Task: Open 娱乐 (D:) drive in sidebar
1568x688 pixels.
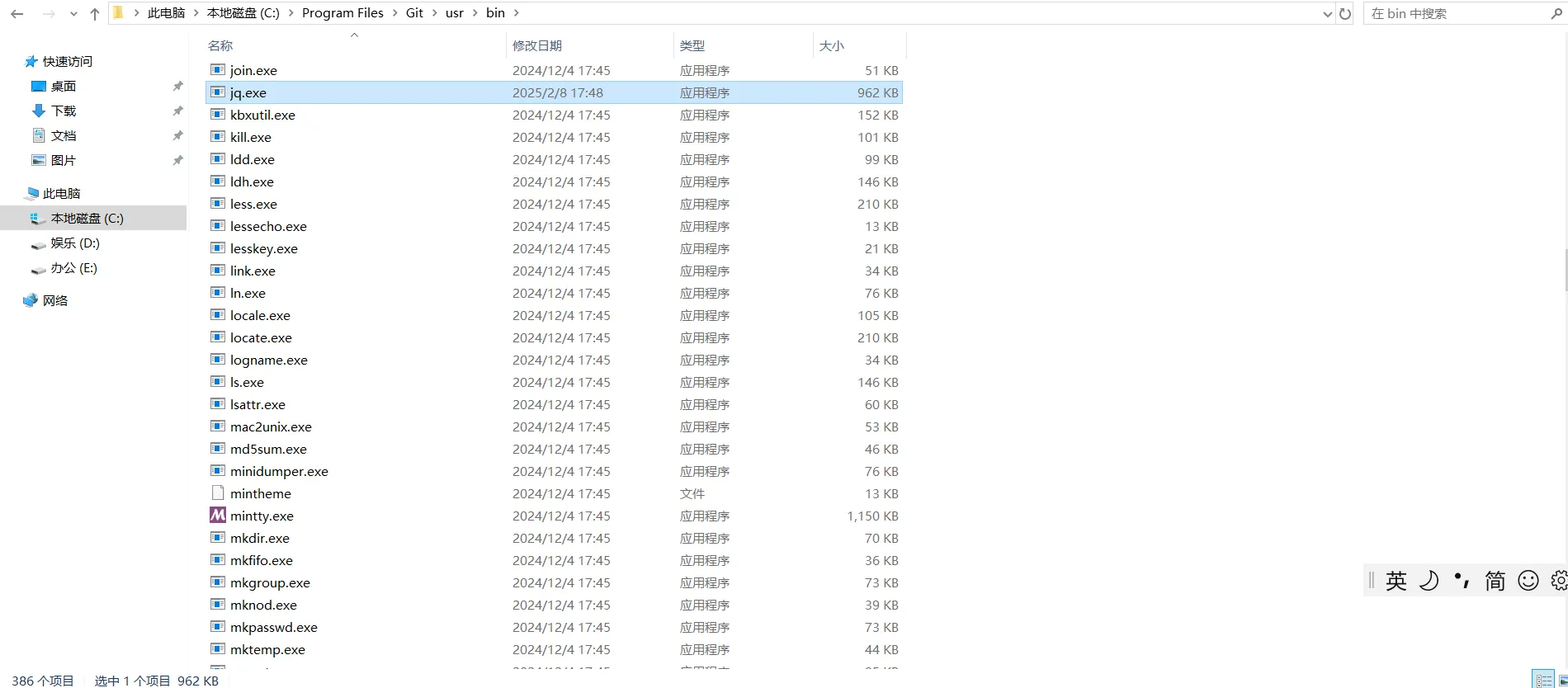Action: [74, 243]
